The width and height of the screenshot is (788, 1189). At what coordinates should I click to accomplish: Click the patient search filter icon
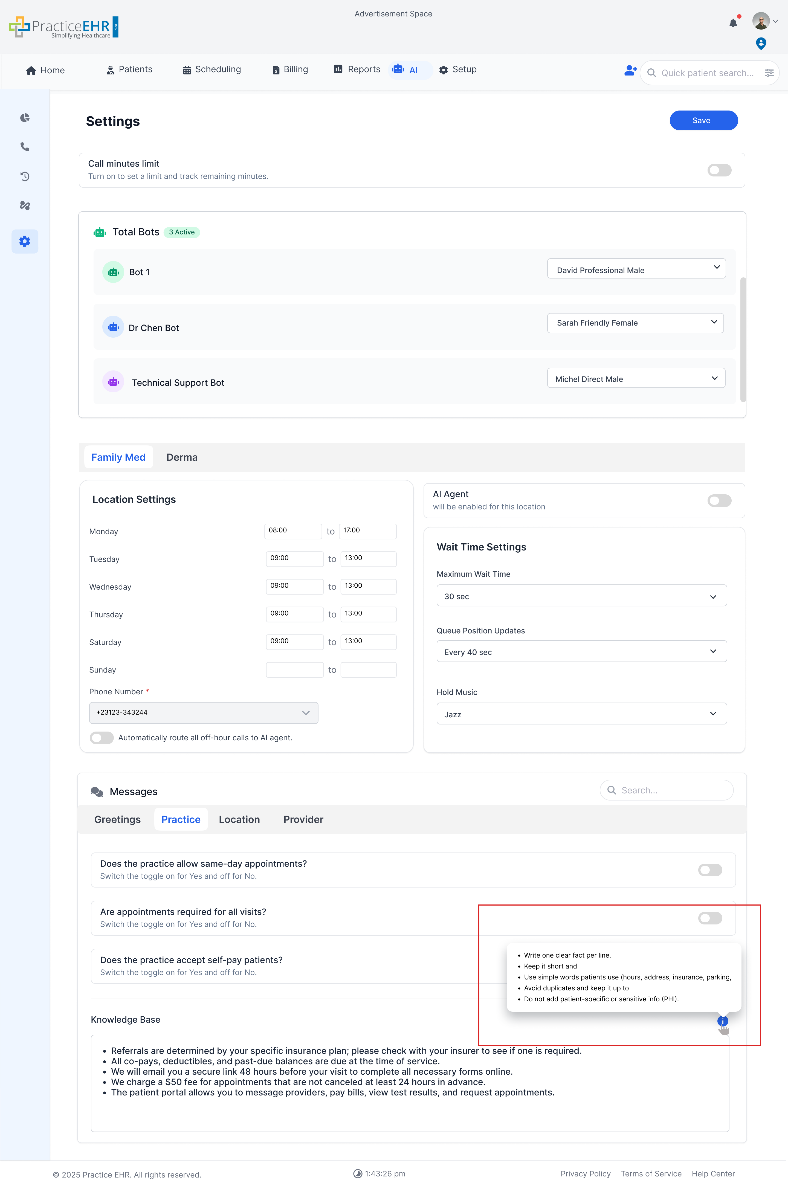pyautogui.click(x=769, y=73)
